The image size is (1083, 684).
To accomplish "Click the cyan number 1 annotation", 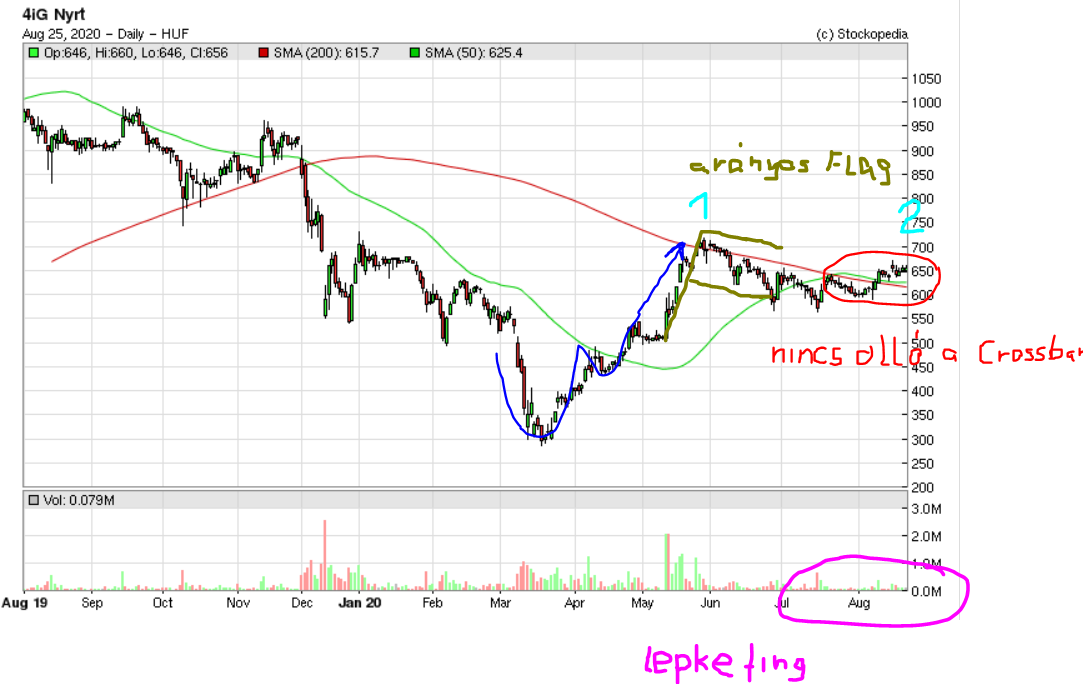I will click(701, 207).
